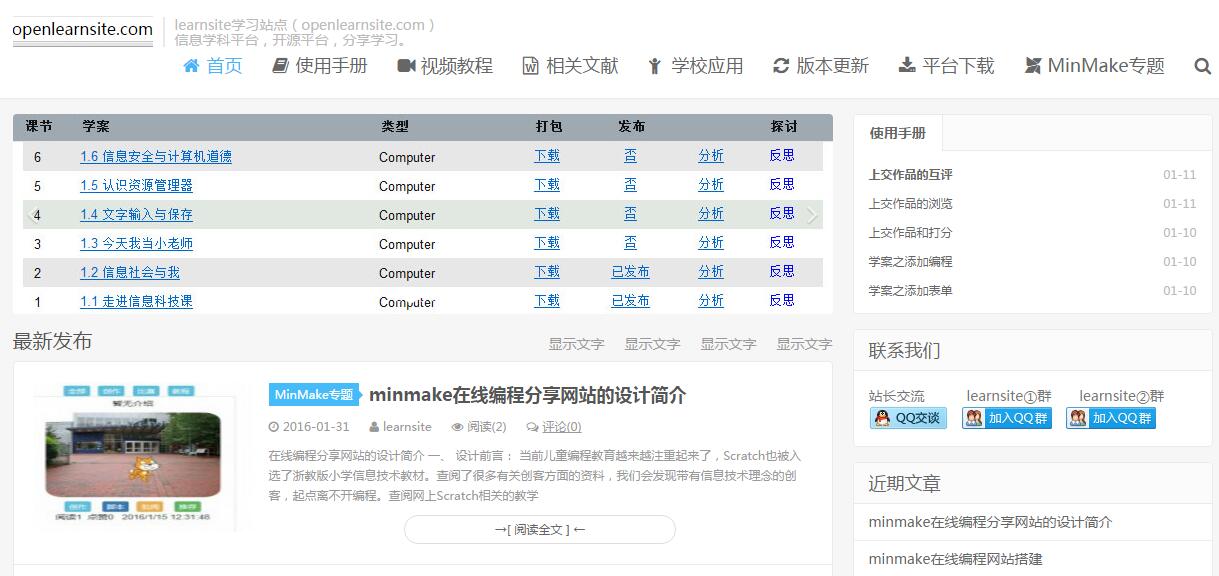The width and height of the screenshot is (1219, 576).
Task: Open the 首页 home menu item
Action: (212, 66)
